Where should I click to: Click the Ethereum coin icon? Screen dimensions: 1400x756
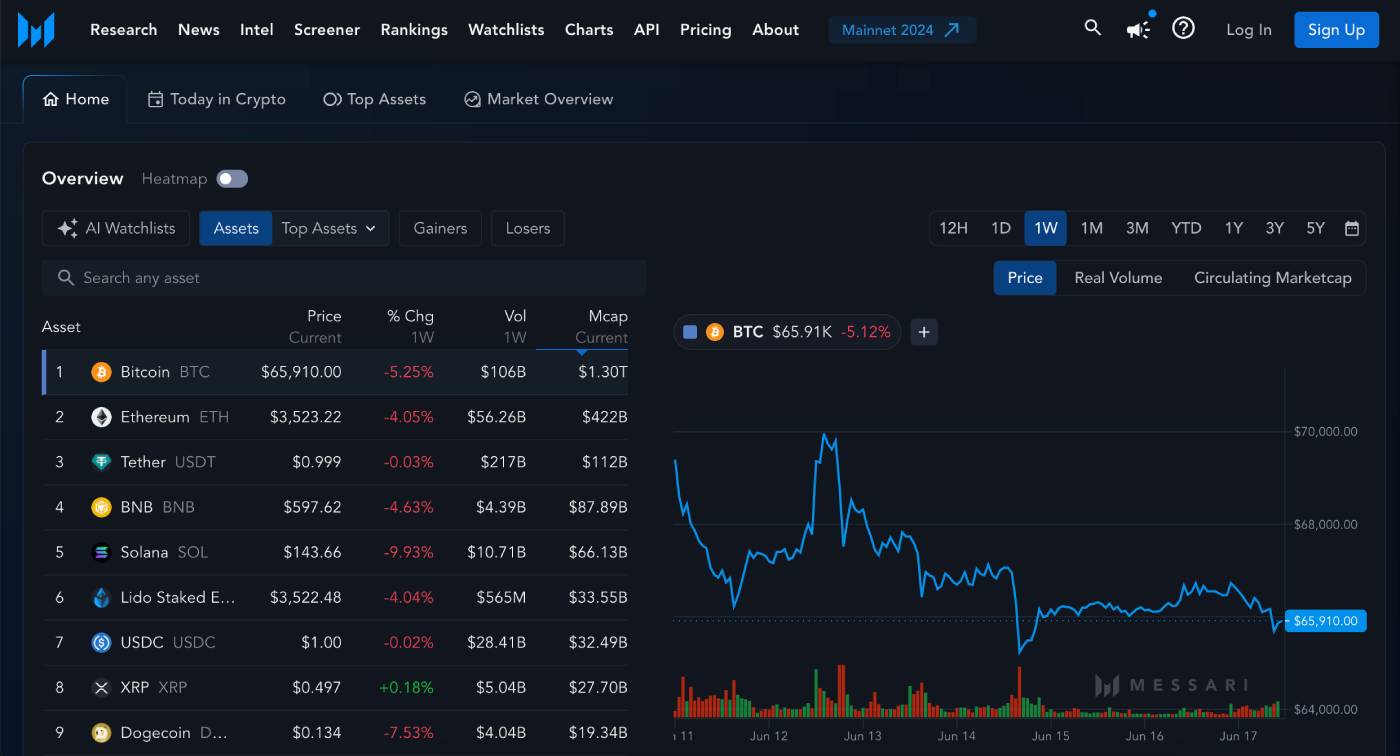101,417
